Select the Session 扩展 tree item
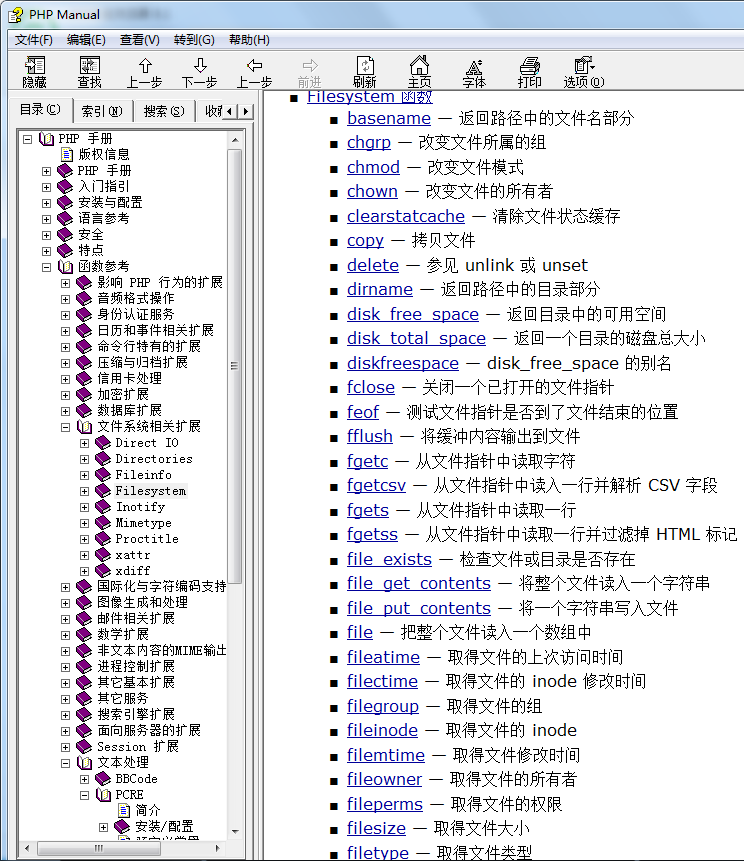Image resolution: width=744 pixels, height=861 pixels. 138,747
